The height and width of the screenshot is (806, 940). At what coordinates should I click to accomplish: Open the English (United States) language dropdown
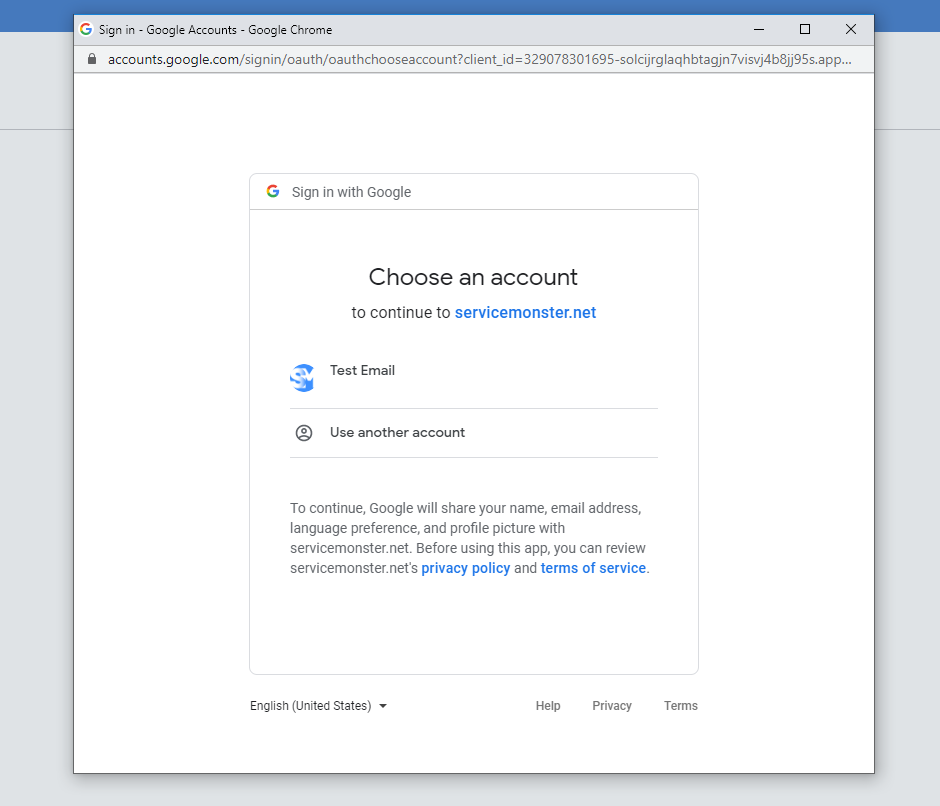pyautogui.click(x=318, y=706)
